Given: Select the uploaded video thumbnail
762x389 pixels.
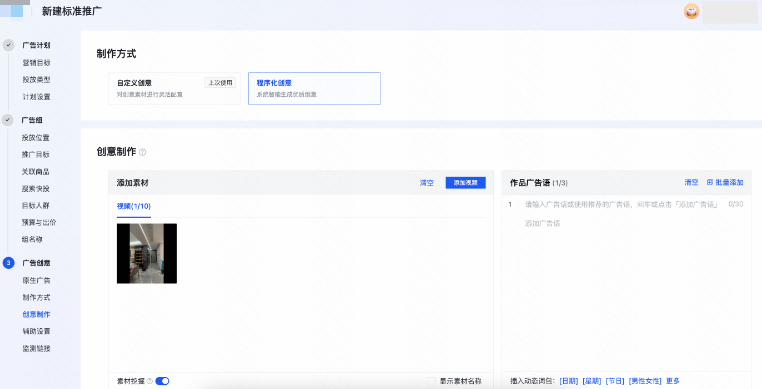Looking at the screenshot, I should (147, 253).
